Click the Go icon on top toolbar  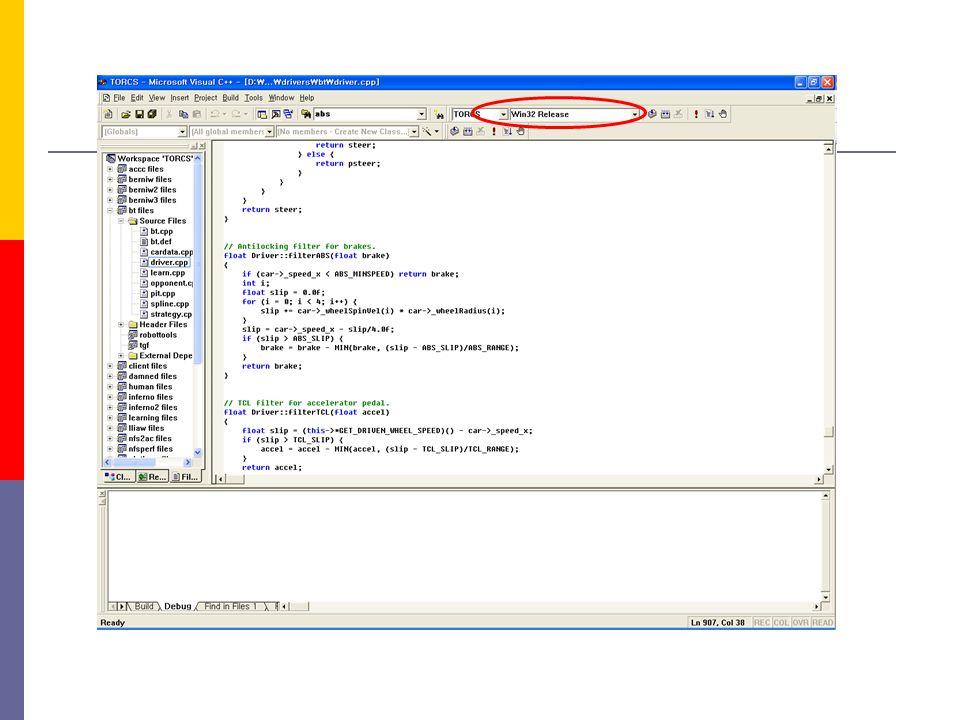click(710, 114)
